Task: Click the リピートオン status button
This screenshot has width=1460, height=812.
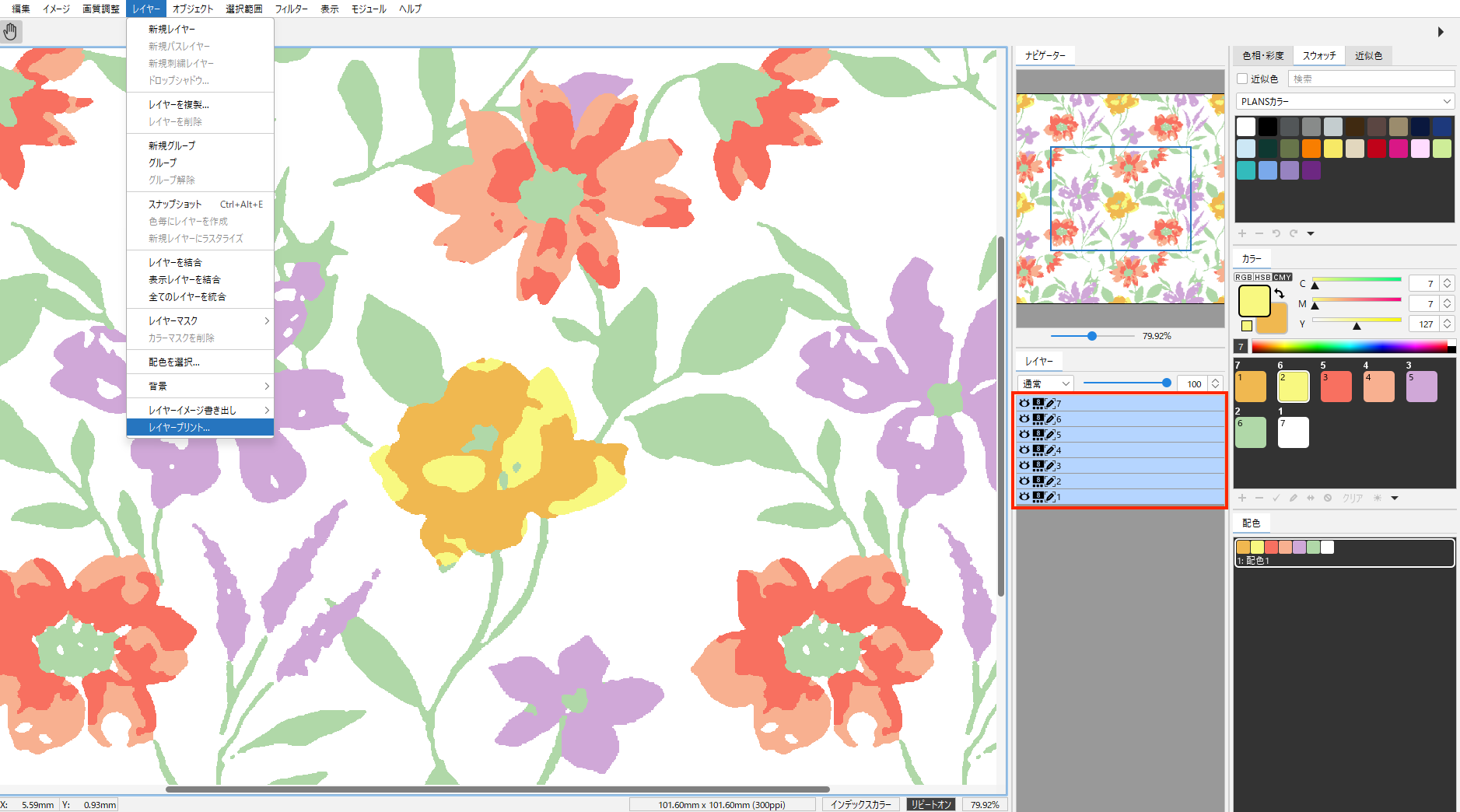Action: 931,805
